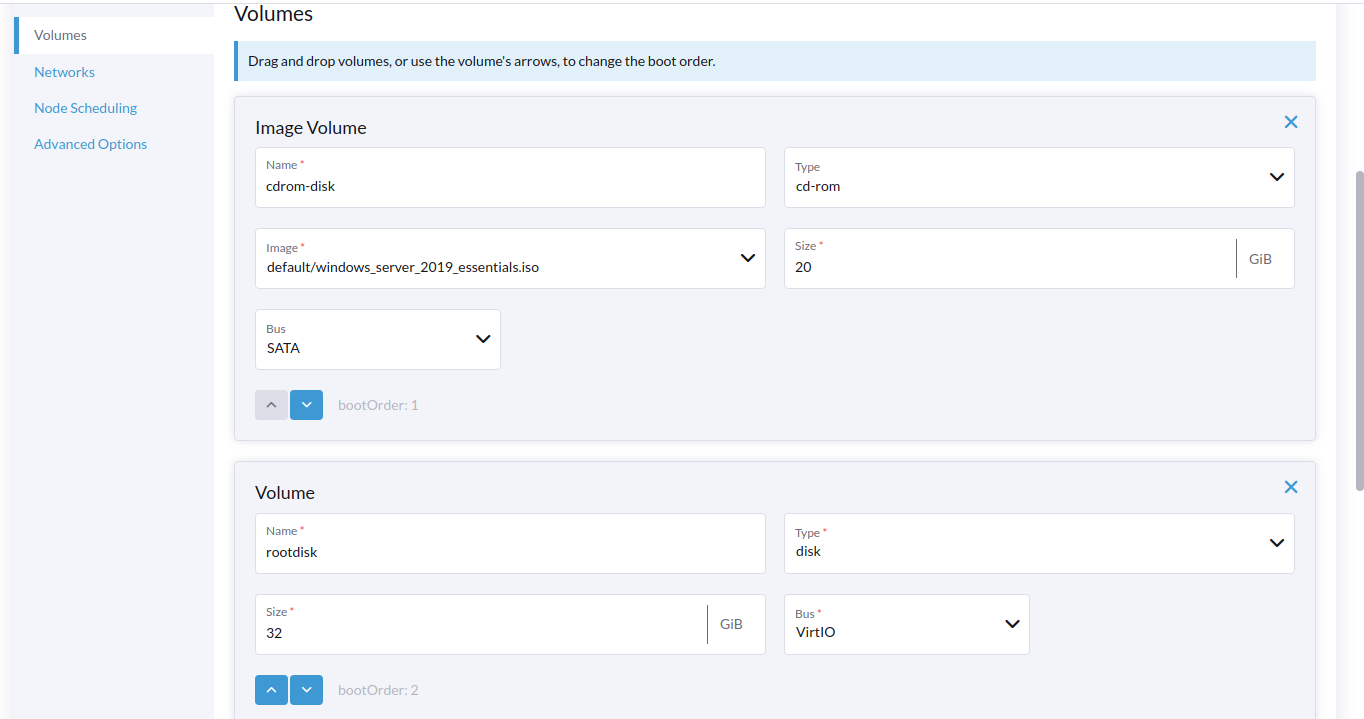Expand the SATA Bus dropdown
The image size is (1364, 719).
tap(378, 340)
